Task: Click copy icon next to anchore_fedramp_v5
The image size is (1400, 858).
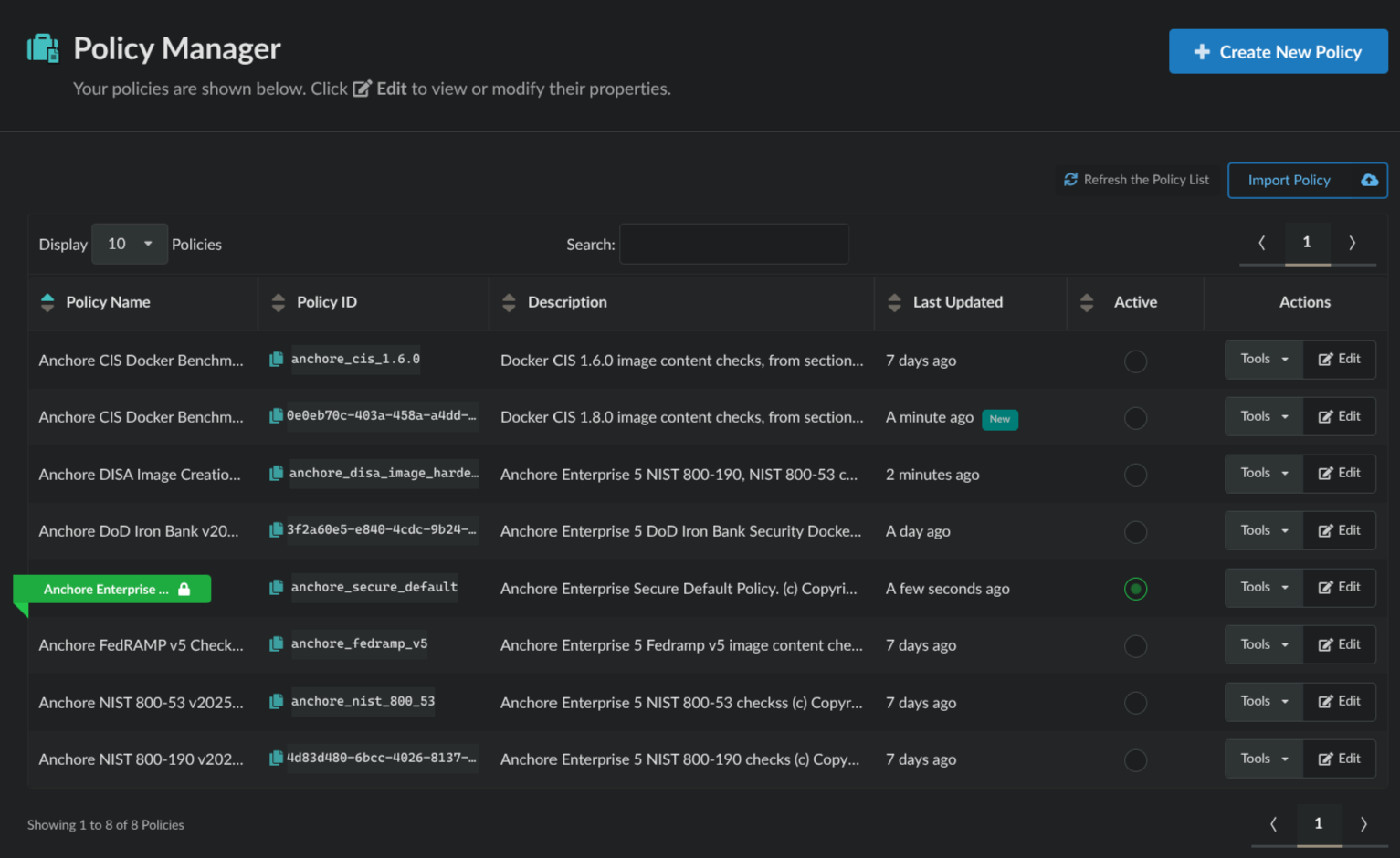Action: 276,644
